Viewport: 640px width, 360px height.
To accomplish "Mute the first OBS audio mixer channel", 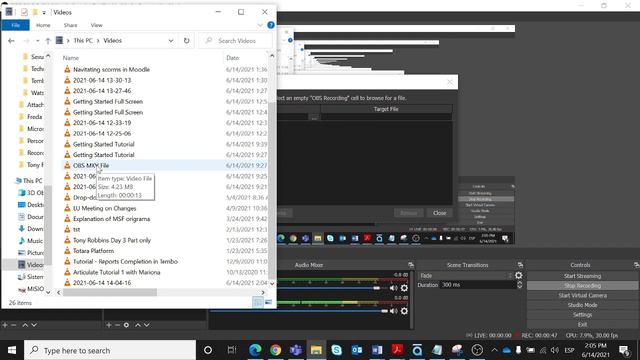I will [x=393, y=288].
